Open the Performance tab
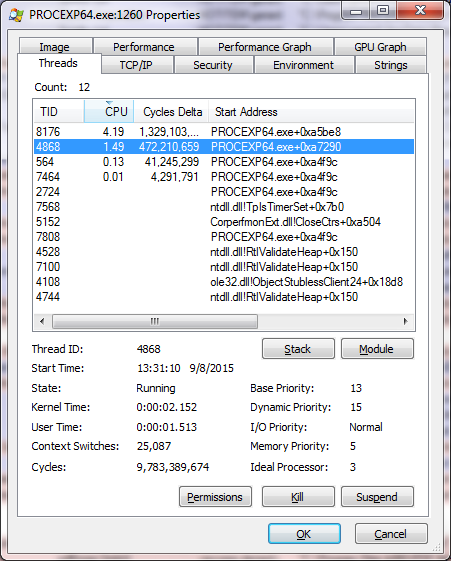Image resolution: width=451 pixels, height=561 pixels. 145,47
